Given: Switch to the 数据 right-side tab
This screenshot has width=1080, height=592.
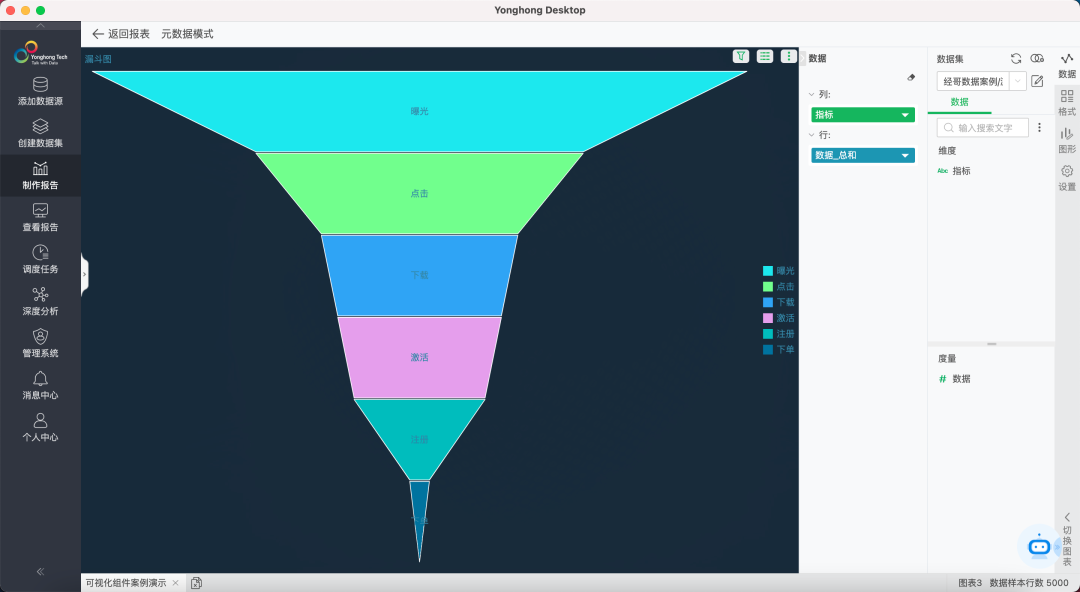Looking at the screenshot, I should click(x=1067, y=65).
